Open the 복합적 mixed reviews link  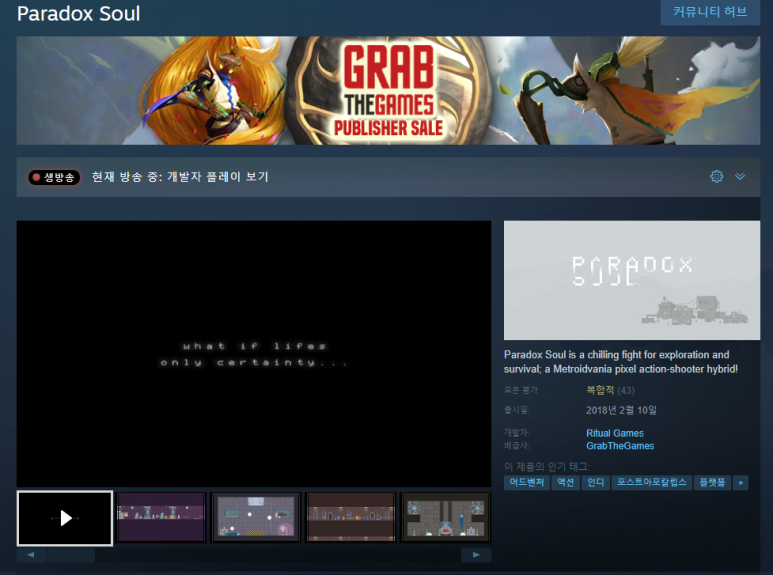pyautogui.click(x=600, y=390)
